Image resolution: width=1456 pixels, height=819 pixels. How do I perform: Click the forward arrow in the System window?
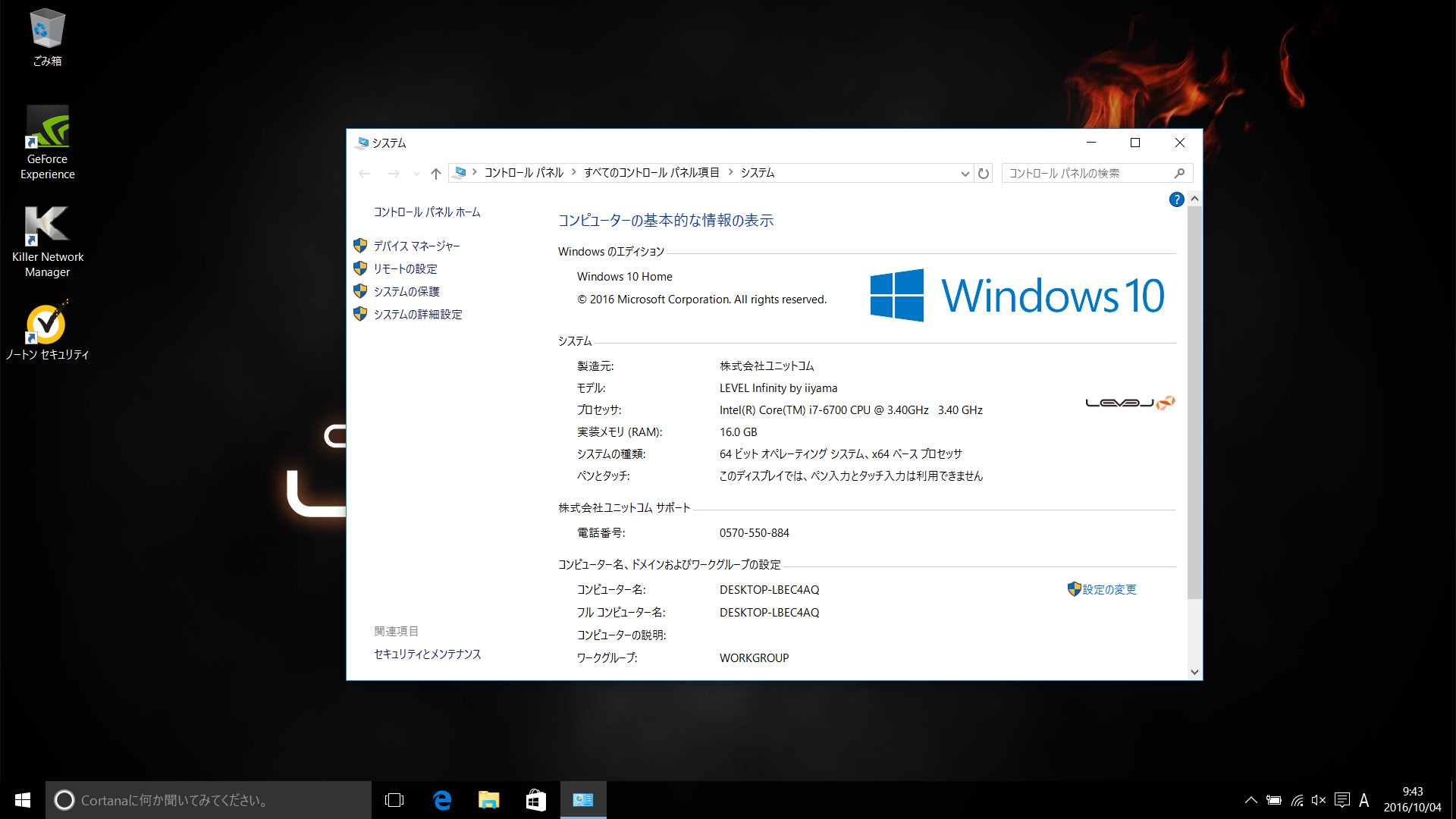394,174
